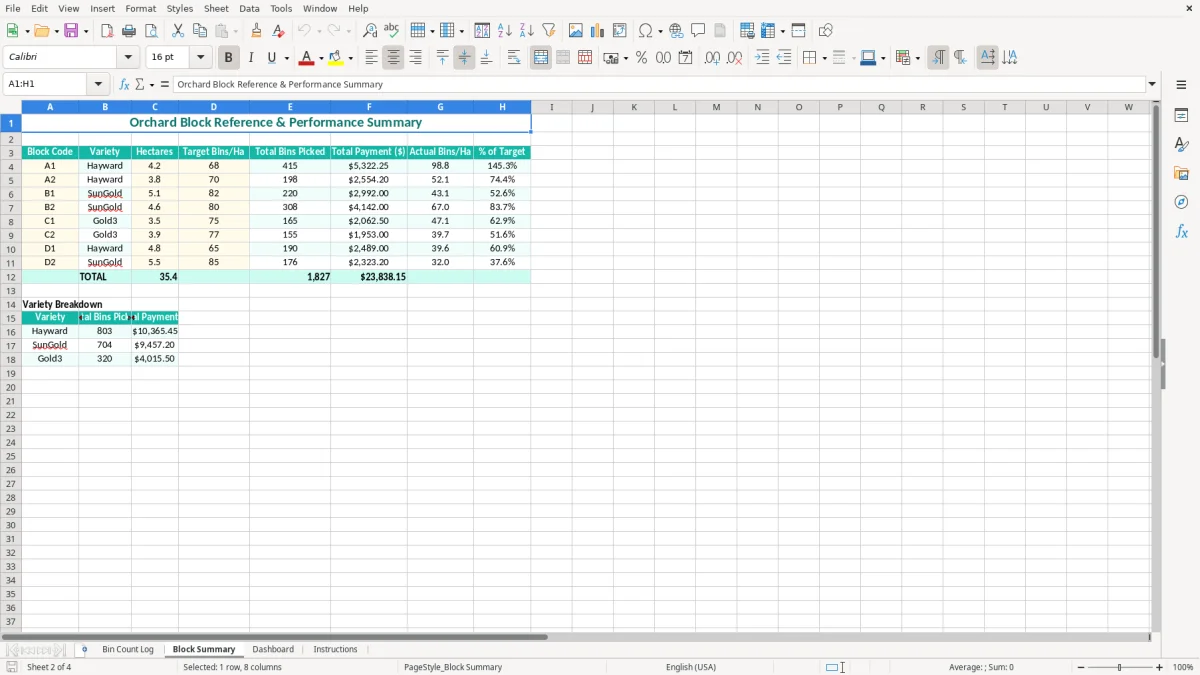
Task: Switch to Dashboard sheet tab
Action: 273,649
